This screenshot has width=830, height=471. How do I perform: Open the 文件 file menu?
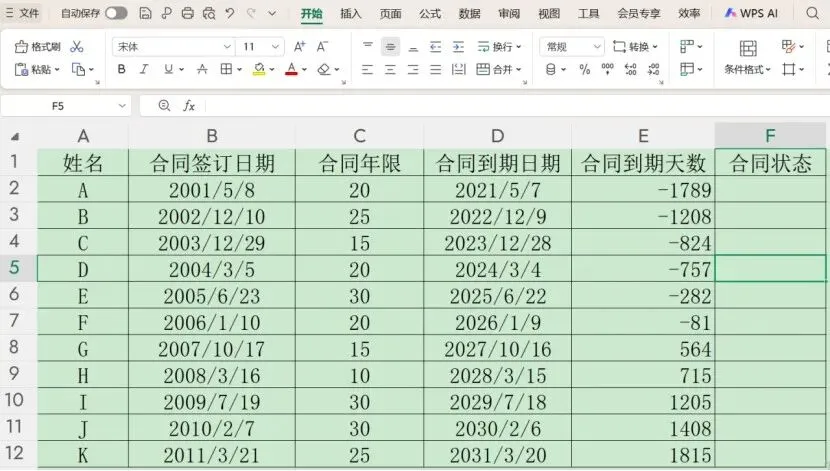[22, 13]
